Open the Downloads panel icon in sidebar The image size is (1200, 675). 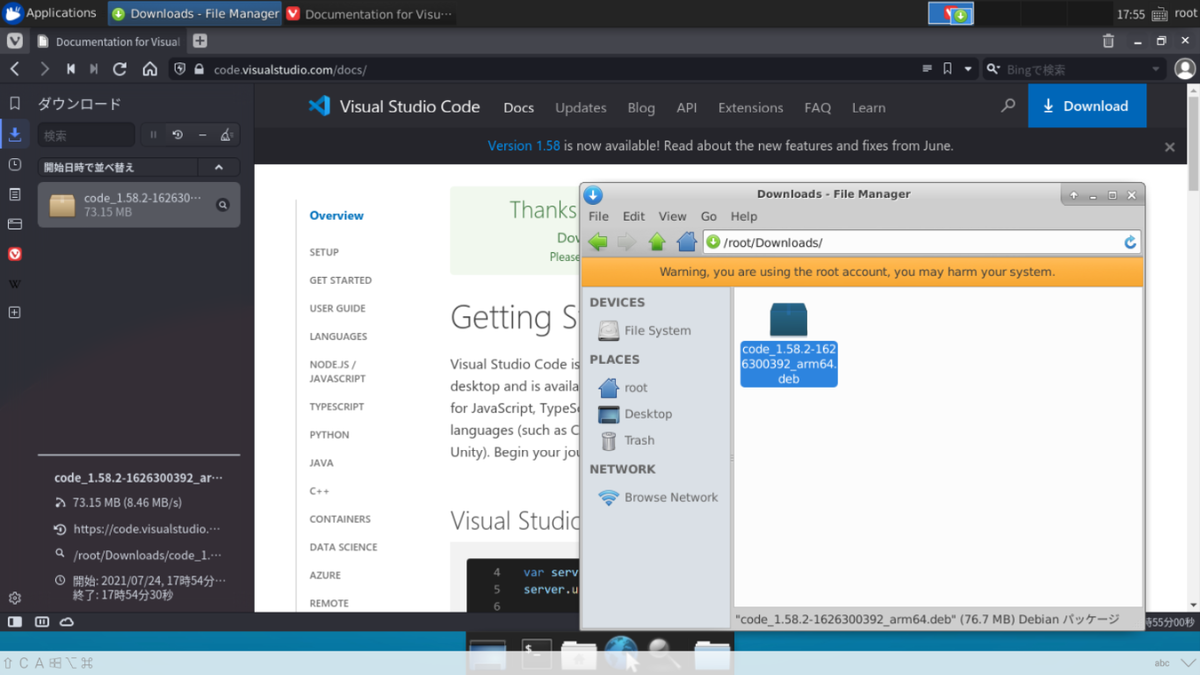click(x=15, y=134)
